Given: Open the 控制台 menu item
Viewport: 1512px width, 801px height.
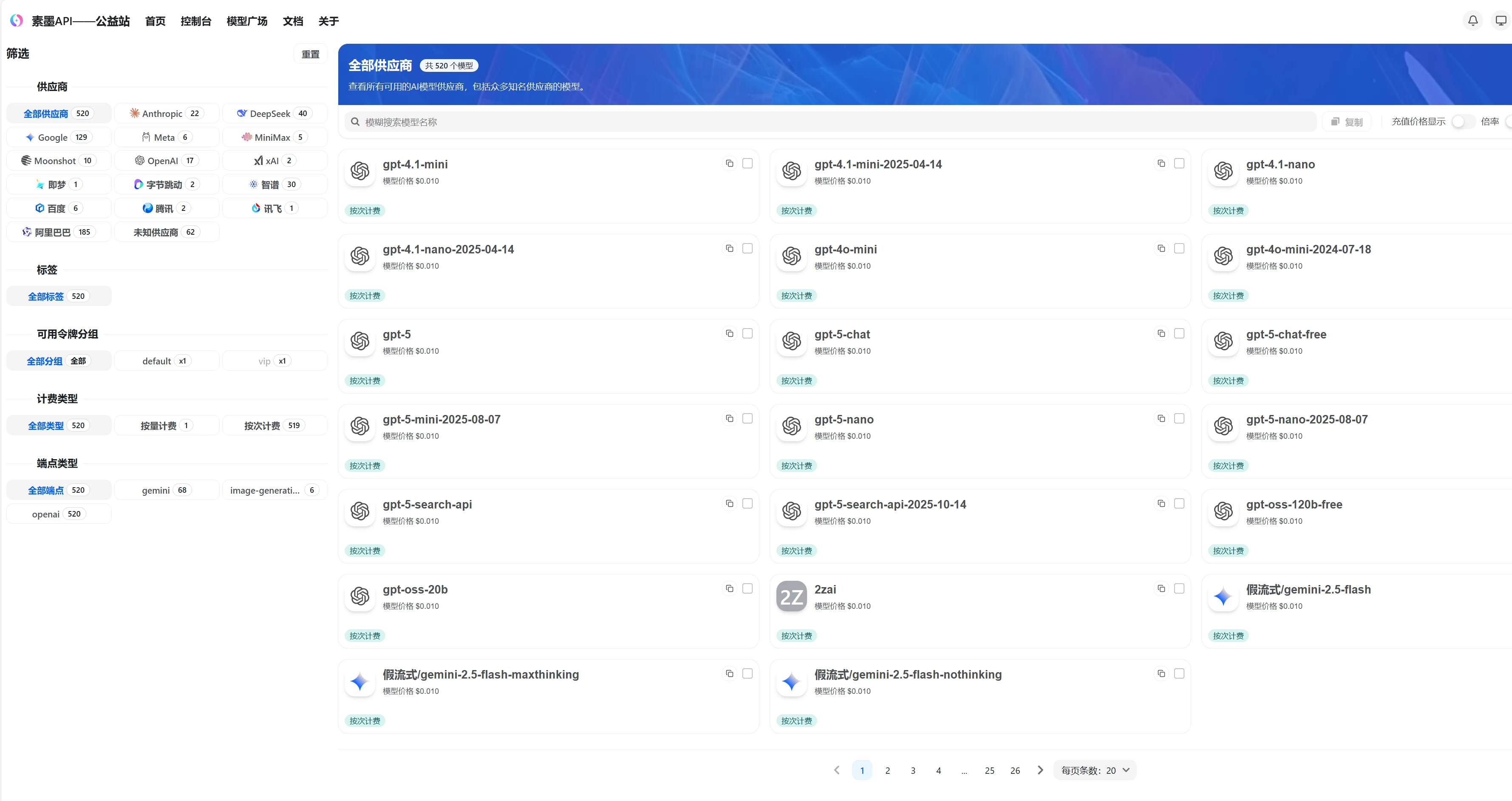Looking at the screenshot, I should coord(196,20).
